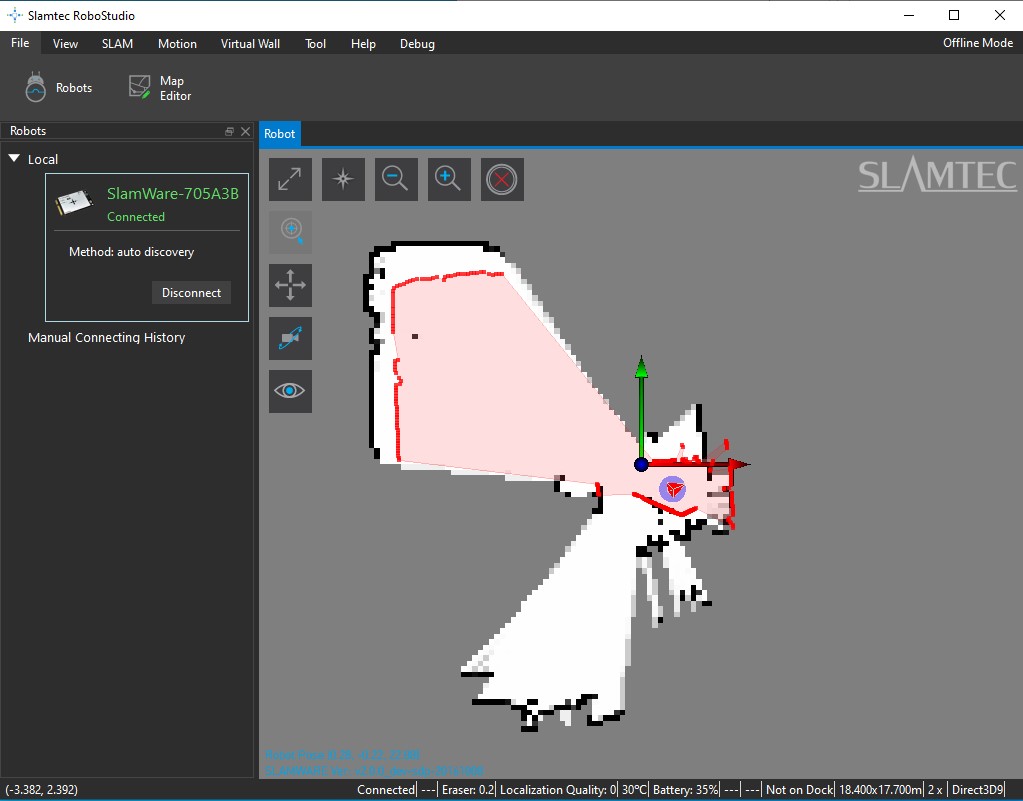Screen dimensions: 1023x801
Task: Click the fit-to-view expand arrows icon
Action: point(290,179)
